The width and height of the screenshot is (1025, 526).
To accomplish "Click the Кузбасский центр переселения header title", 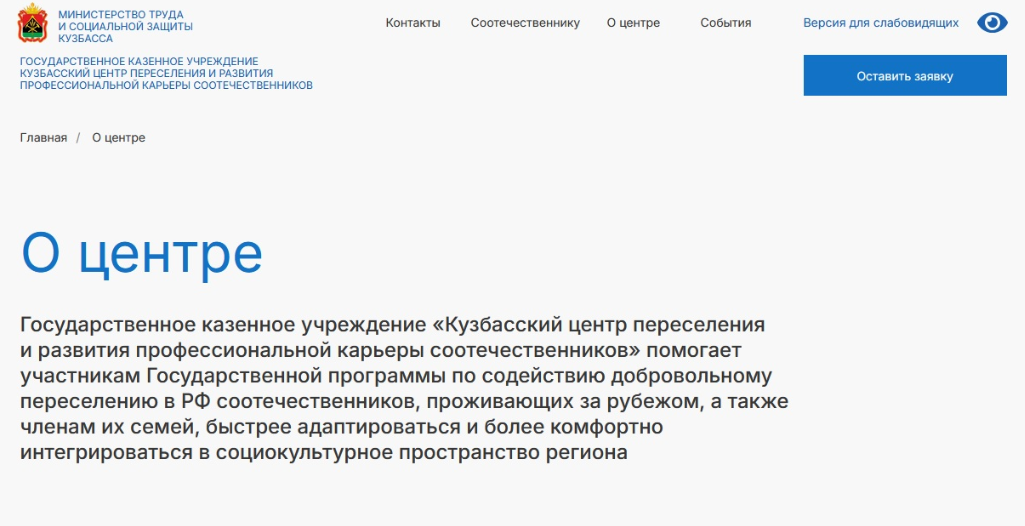I will (166, 74).
